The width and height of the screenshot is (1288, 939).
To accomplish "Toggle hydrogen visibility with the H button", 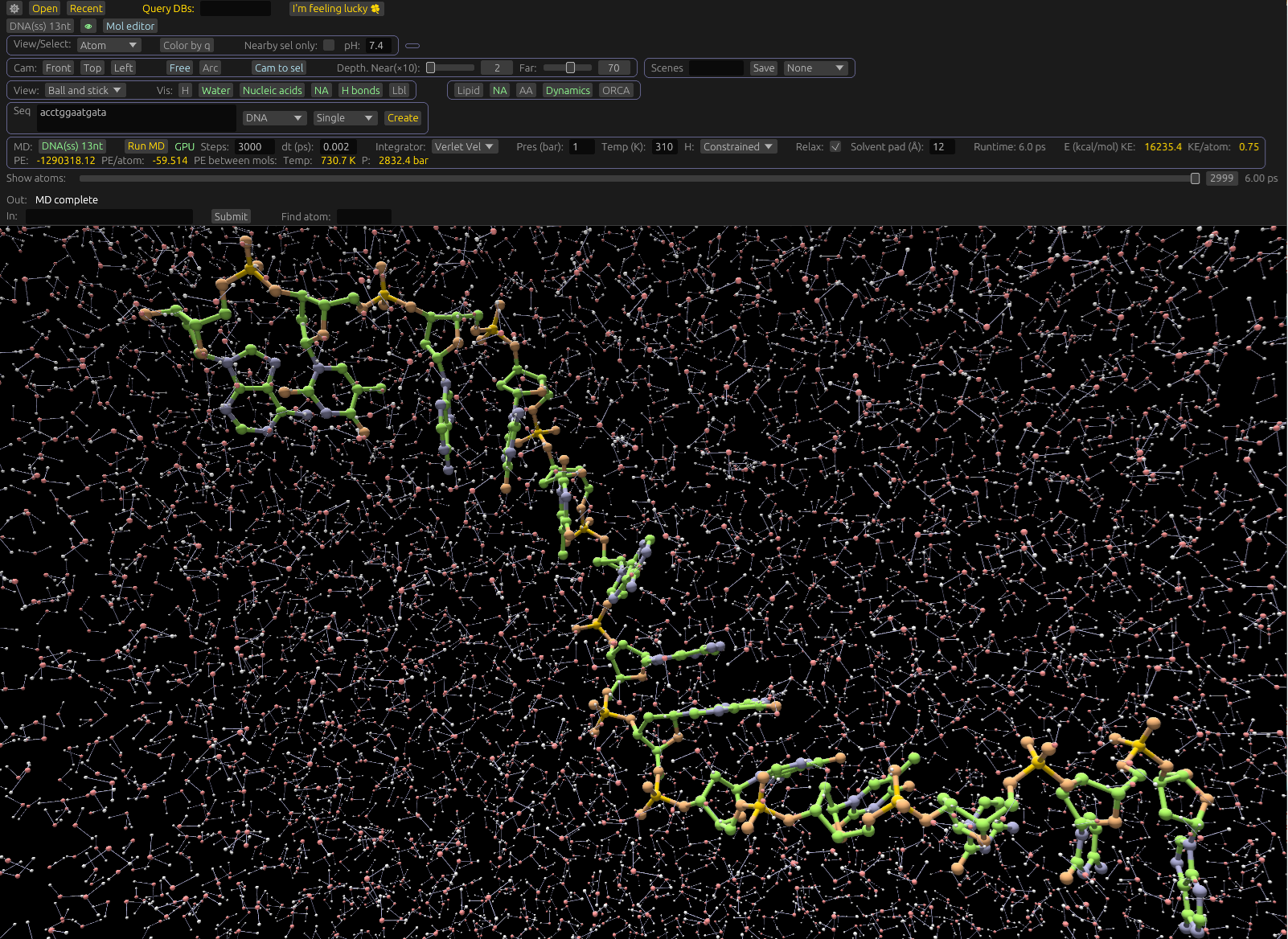I will [x=185, y=91].
